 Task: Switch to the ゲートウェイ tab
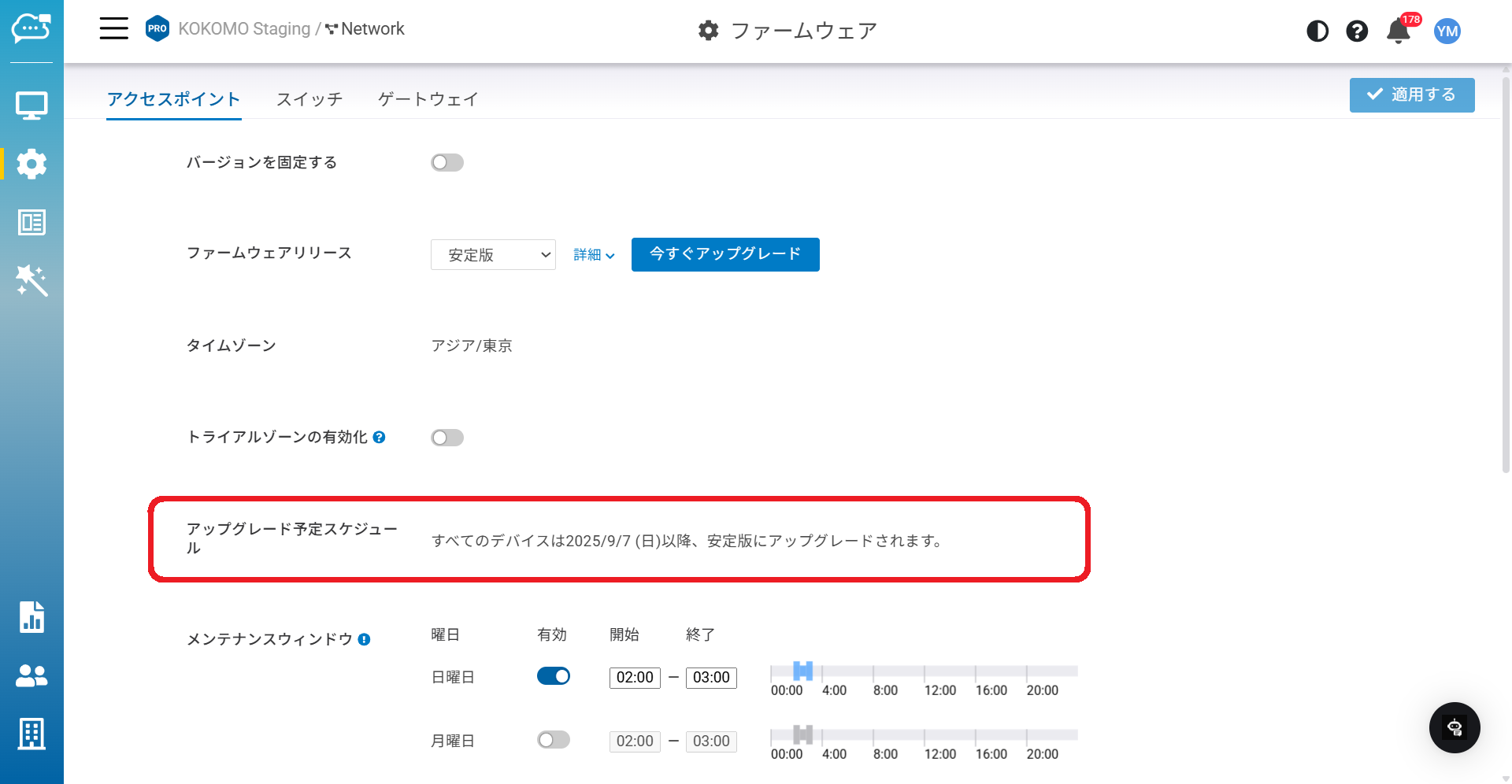pos(428,99)
